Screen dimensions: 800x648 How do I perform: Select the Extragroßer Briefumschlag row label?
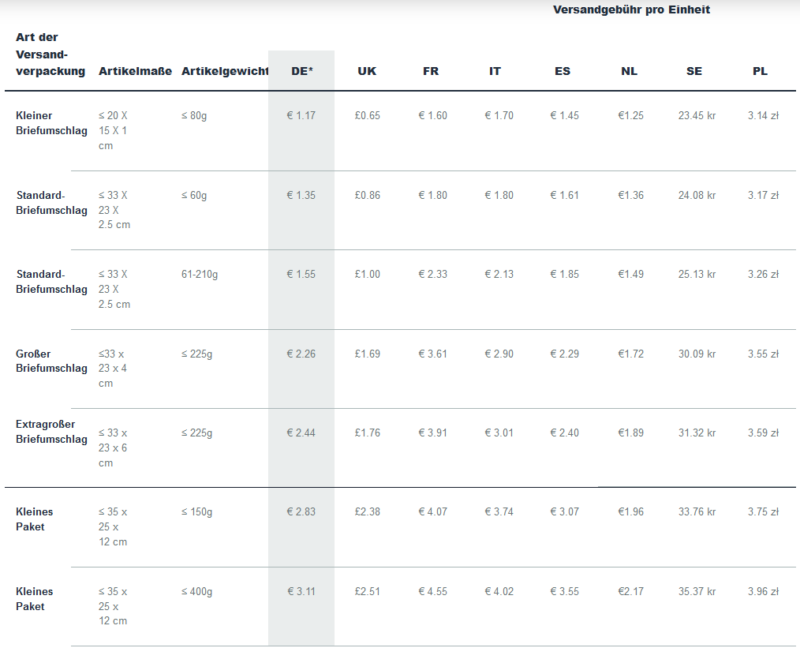[51, 432]
